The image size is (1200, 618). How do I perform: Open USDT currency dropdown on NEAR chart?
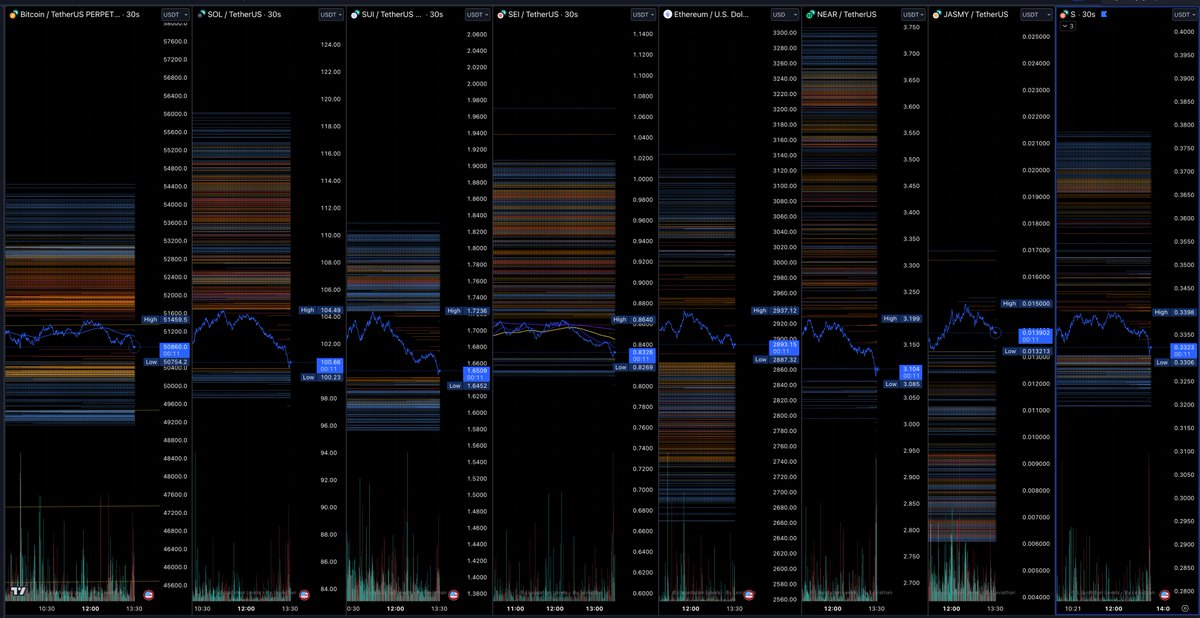click(913, 15)
